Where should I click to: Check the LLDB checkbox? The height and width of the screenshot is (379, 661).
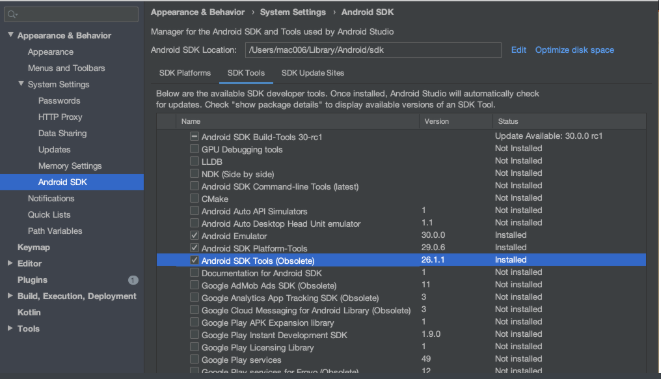coord(194,161)
